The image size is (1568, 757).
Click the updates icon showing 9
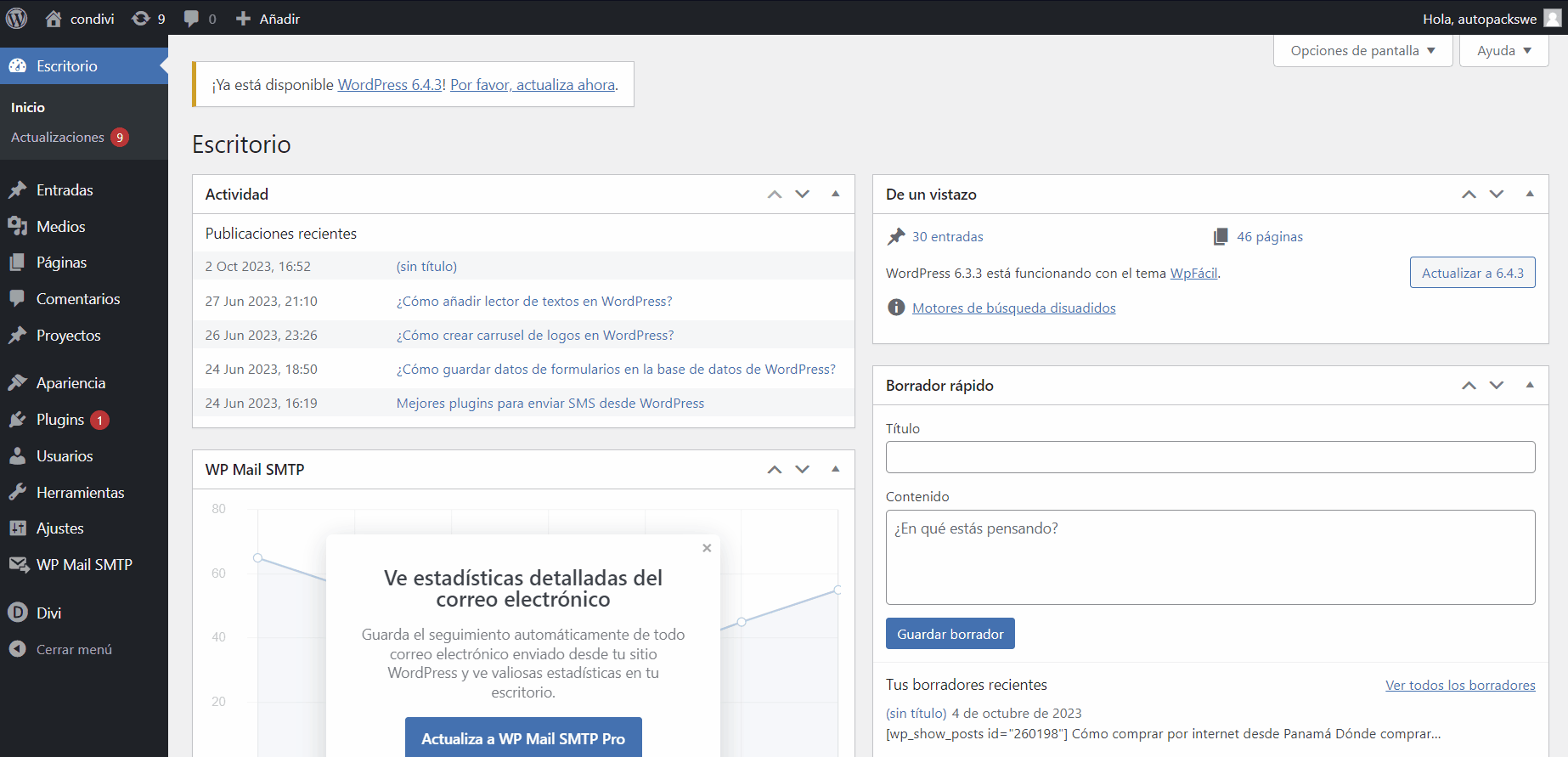pos(141,18)
